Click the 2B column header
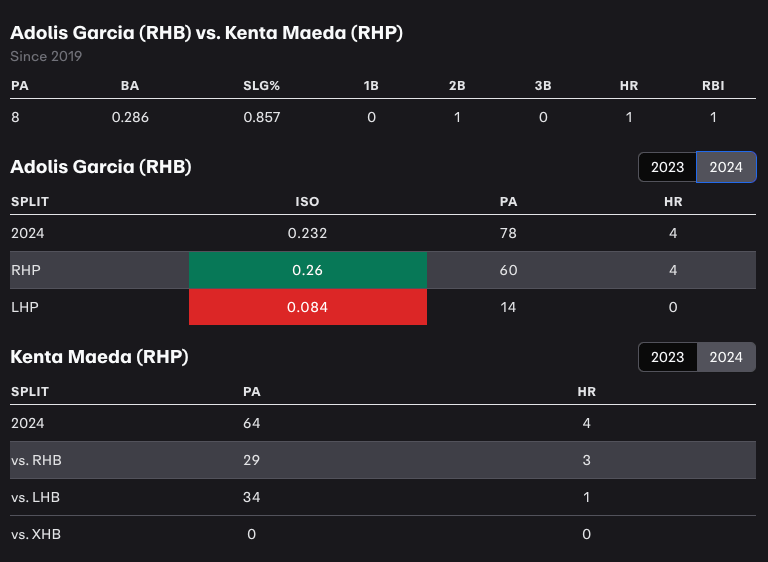Image resolution: width=768 pixels, height=562 pixels. tap(457, 86)
